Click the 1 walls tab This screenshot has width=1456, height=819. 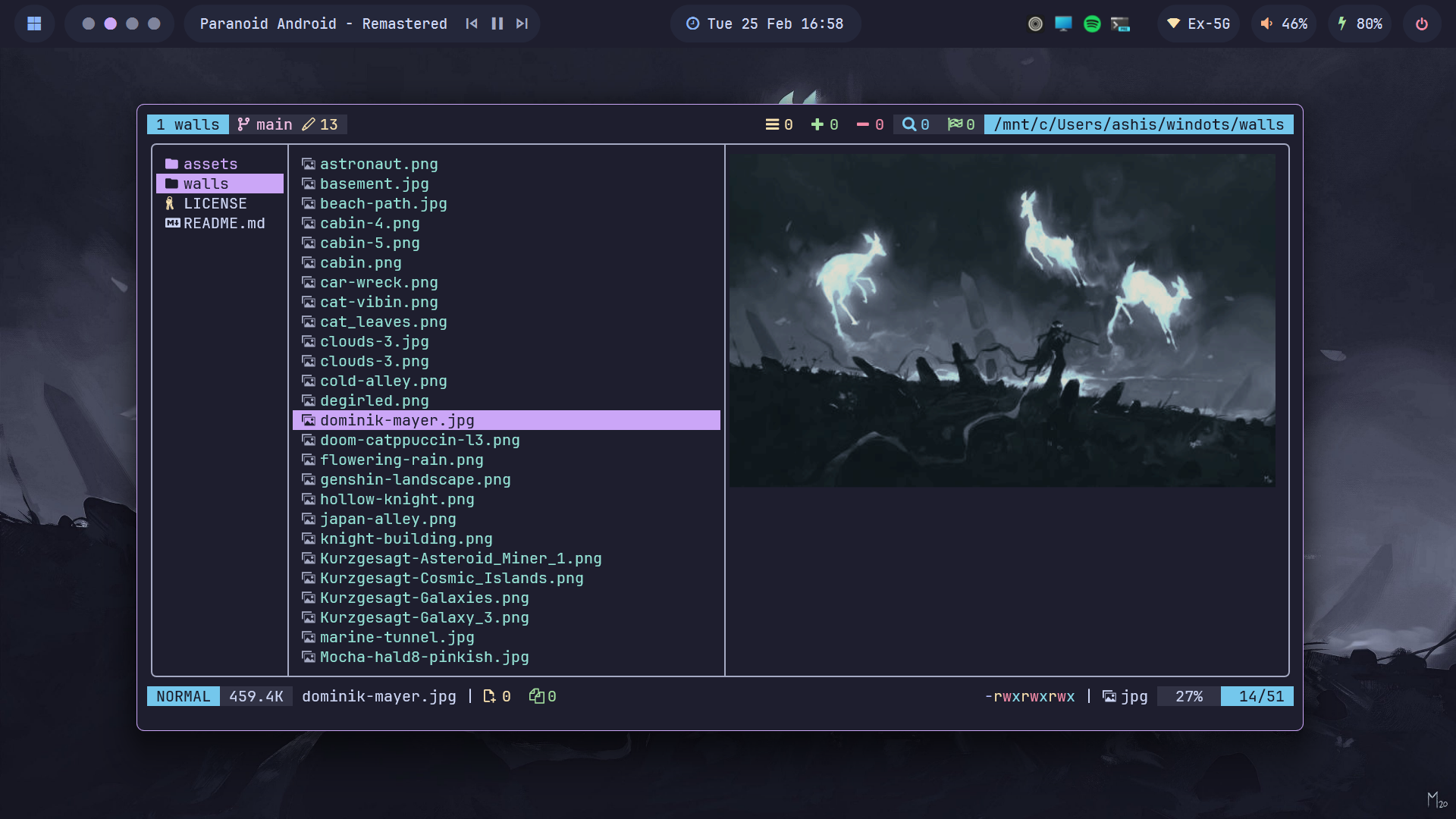[x=187, y=124]
